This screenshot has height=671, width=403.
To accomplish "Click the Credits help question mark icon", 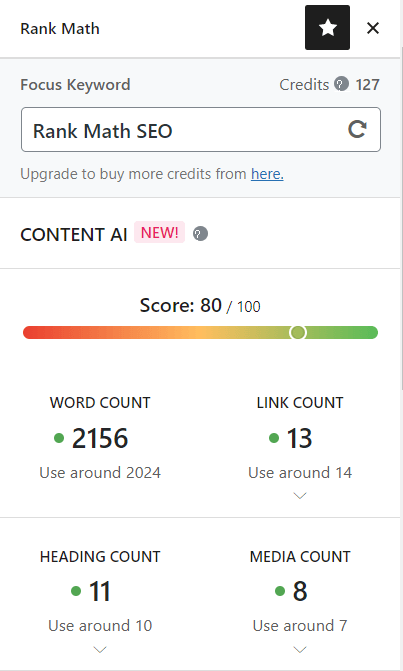I will 341,84.
